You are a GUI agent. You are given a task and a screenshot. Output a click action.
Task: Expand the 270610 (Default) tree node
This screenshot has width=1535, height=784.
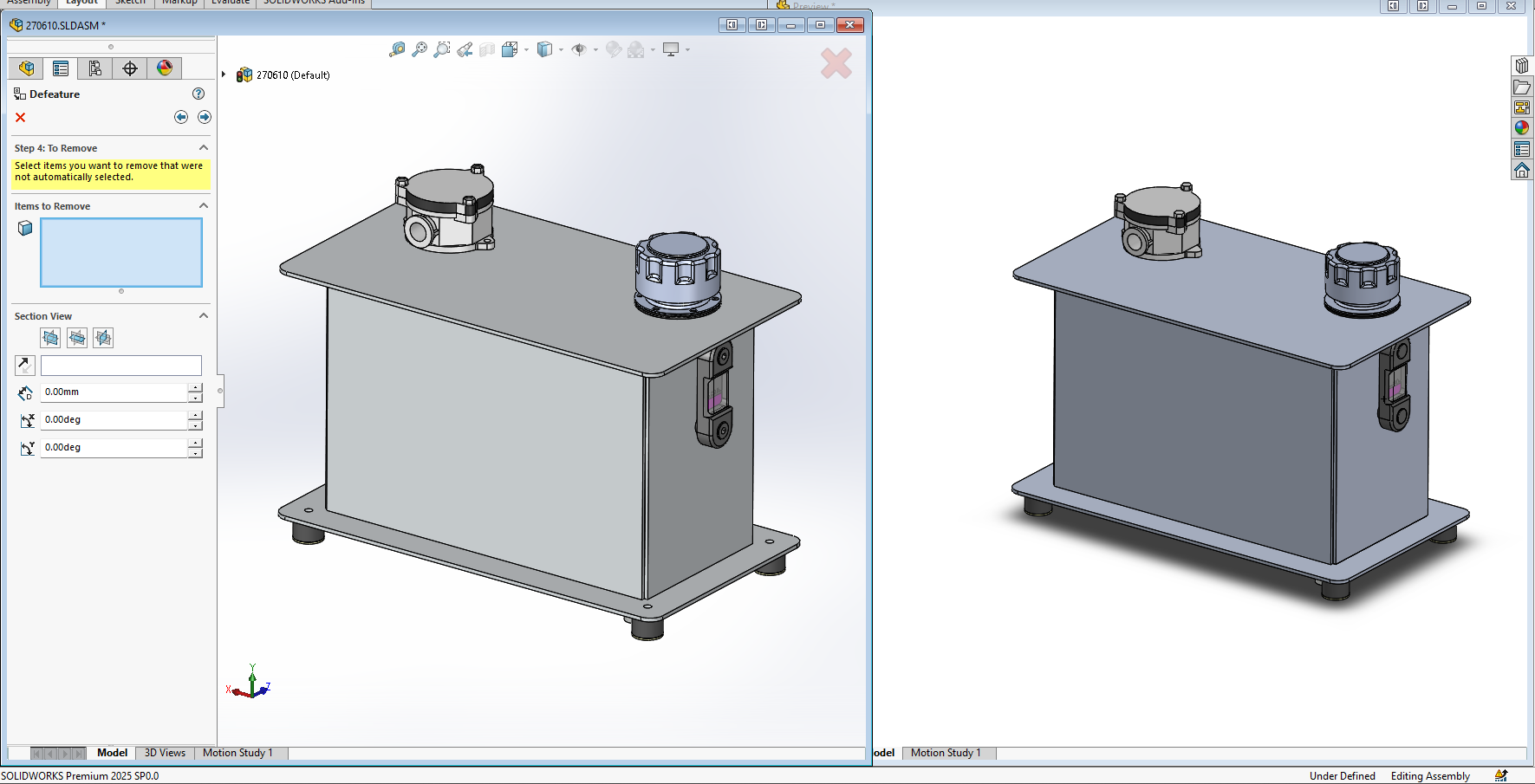pos(224,75)
